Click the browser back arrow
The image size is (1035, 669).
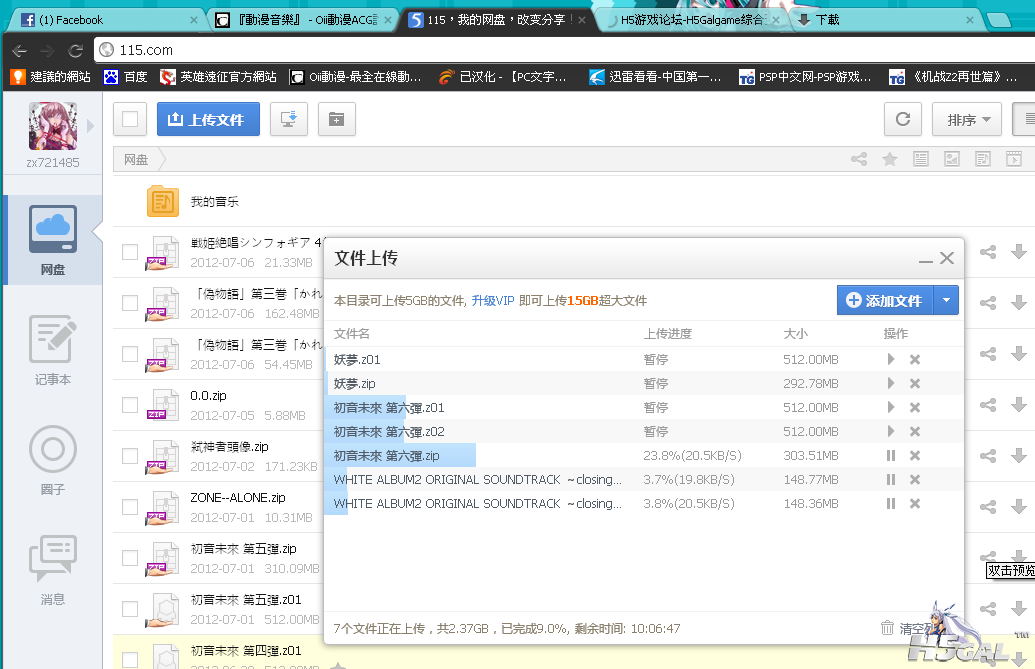(19, 50)
